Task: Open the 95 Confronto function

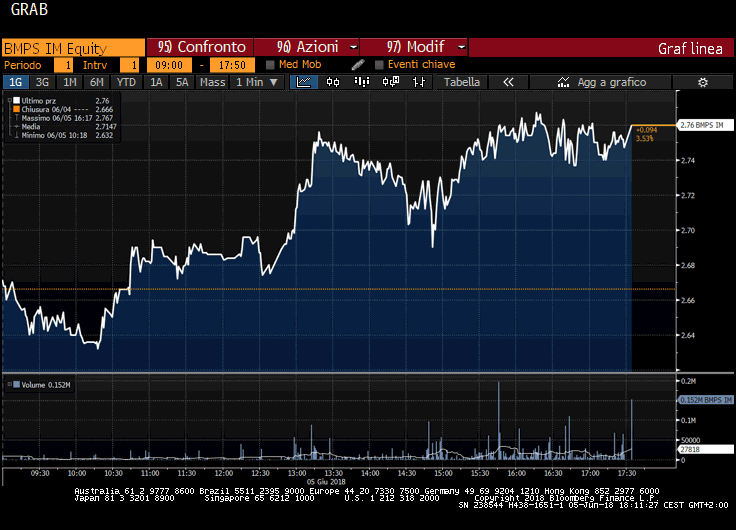Action: 202,47
